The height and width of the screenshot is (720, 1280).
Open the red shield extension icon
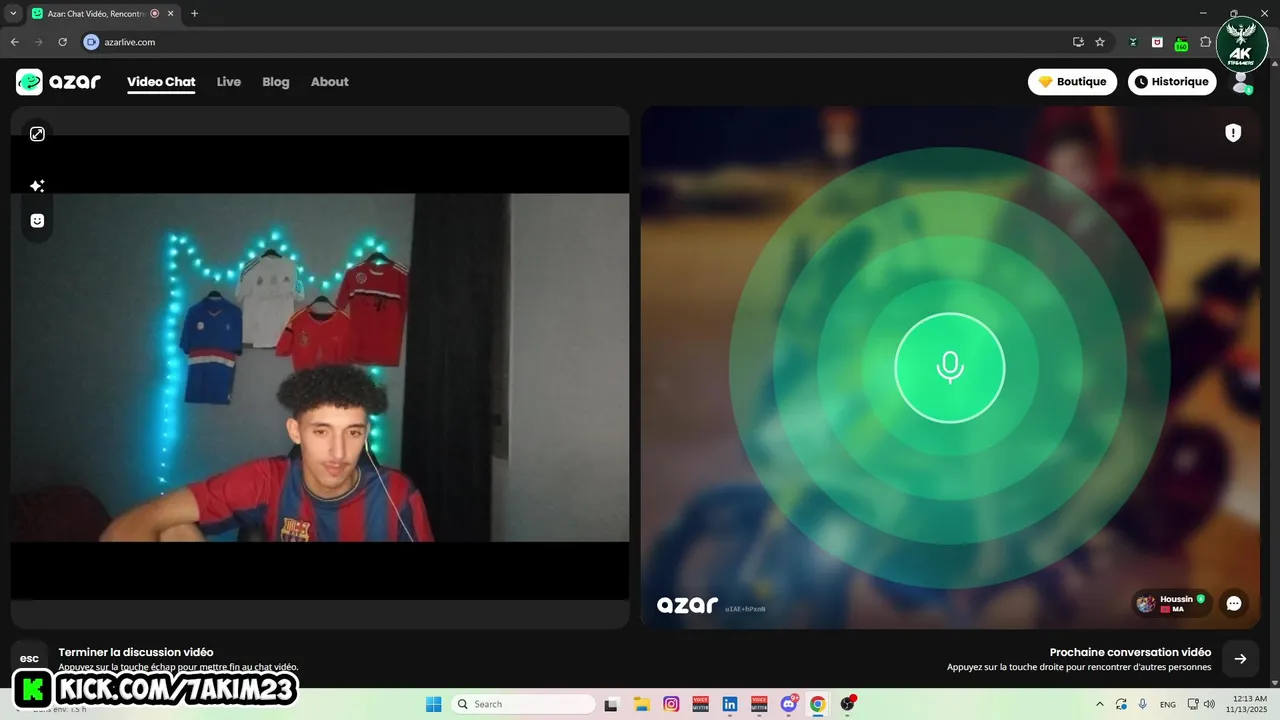pos(1157,42)
